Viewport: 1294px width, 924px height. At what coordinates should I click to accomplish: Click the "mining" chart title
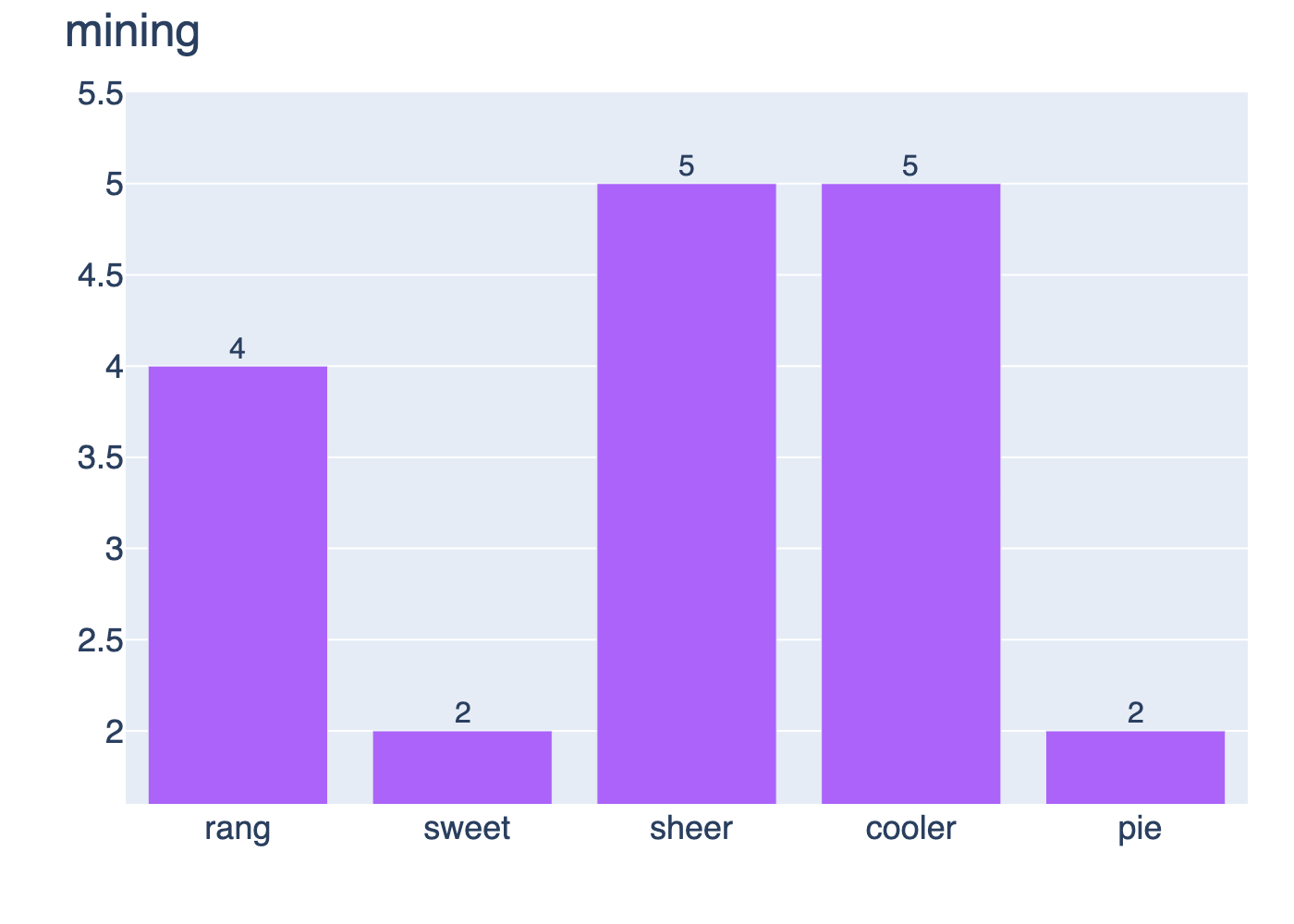click(132, 32)
